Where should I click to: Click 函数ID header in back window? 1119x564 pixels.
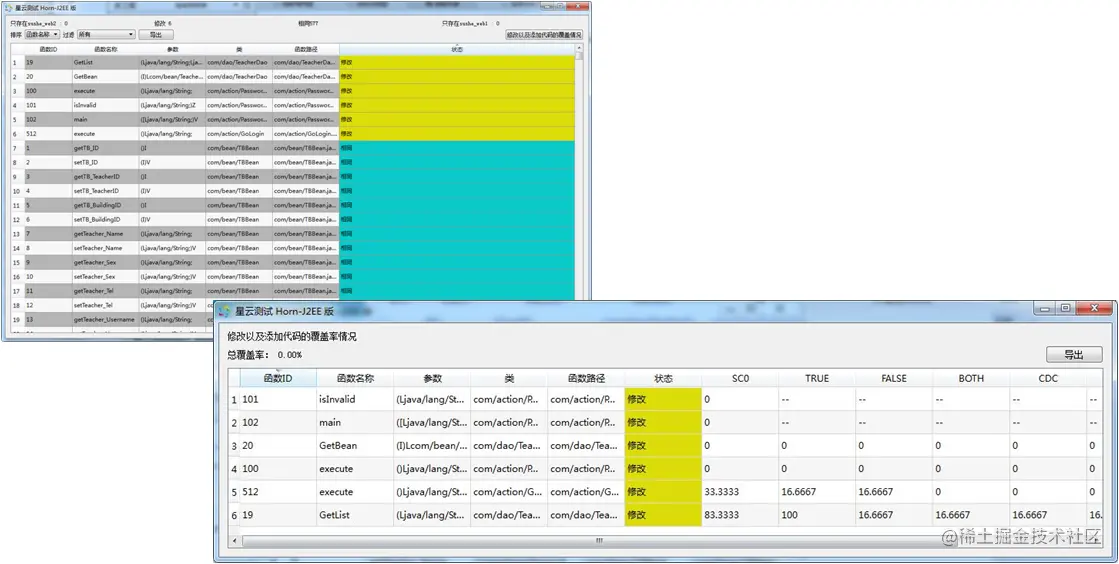(48, 49)
